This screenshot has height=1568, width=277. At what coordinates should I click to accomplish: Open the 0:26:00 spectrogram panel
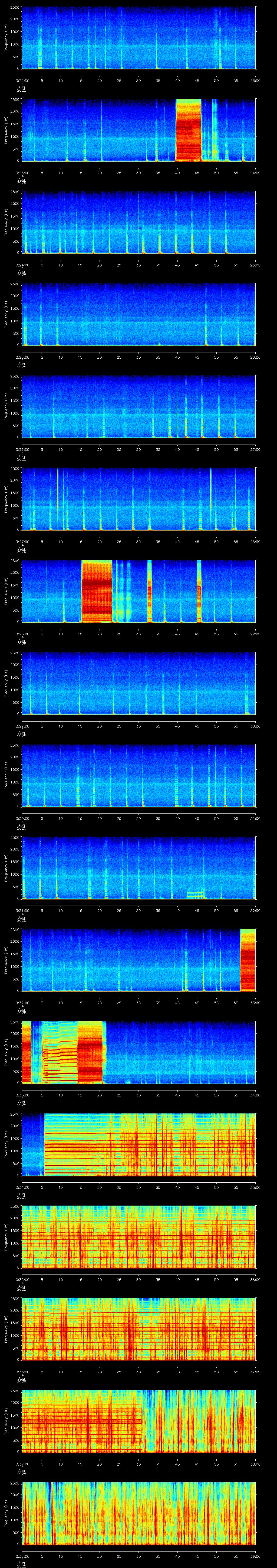point(139,407)
